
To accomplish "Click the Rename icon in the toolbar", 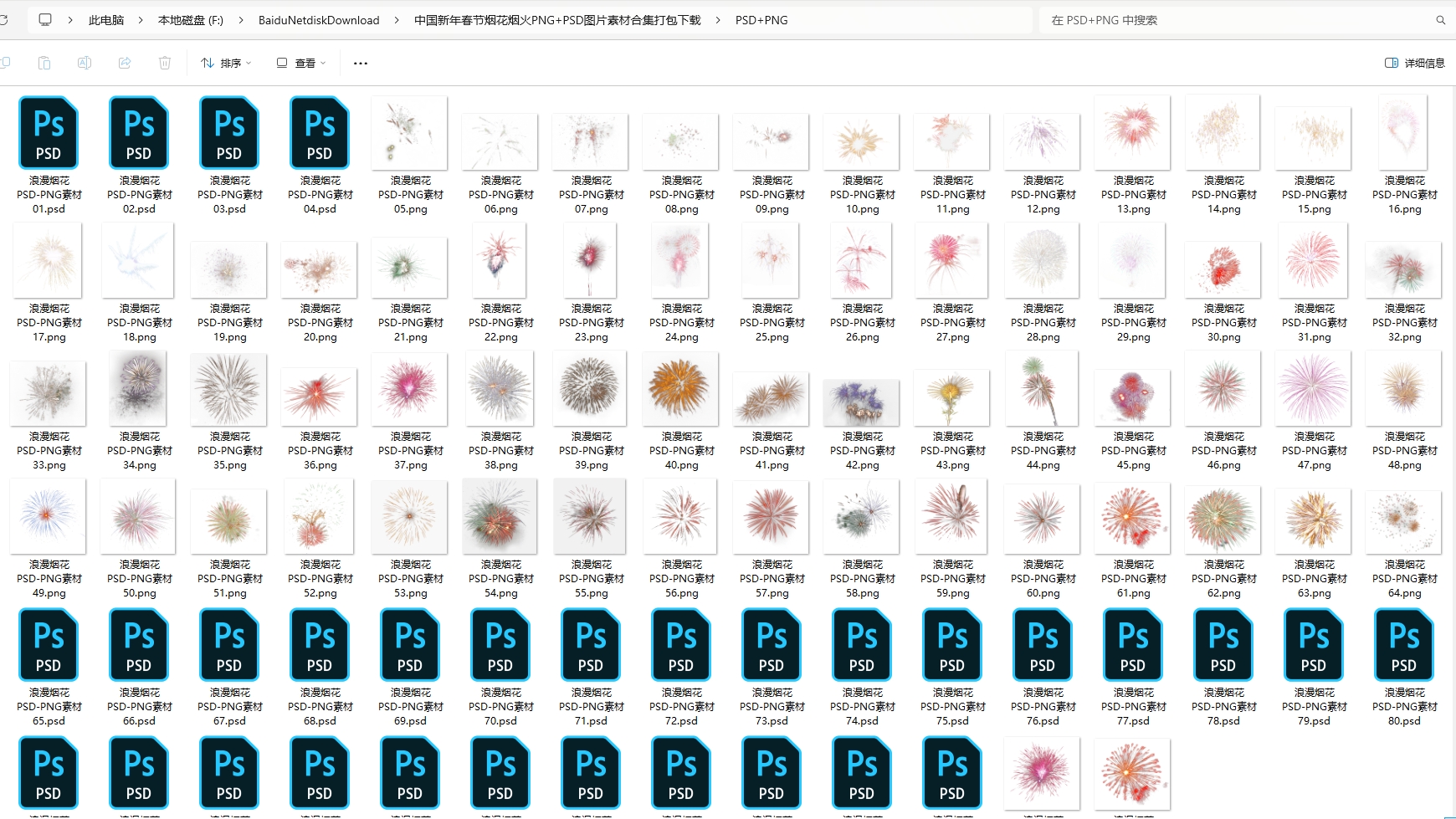I will [85, 63].
